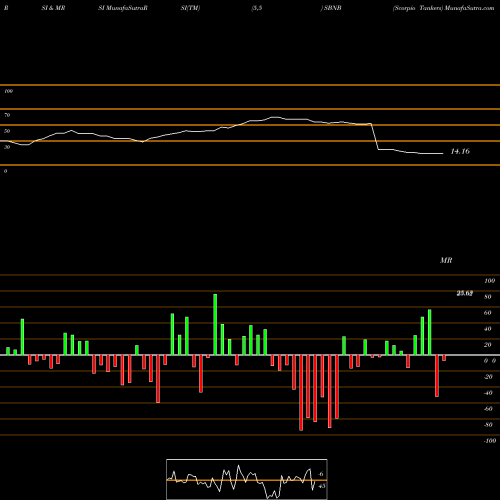Image resolution: width=500 pixels, height=500 pixels.
Task: Click the sharp drop in RSI line
Action: point(375,137)
